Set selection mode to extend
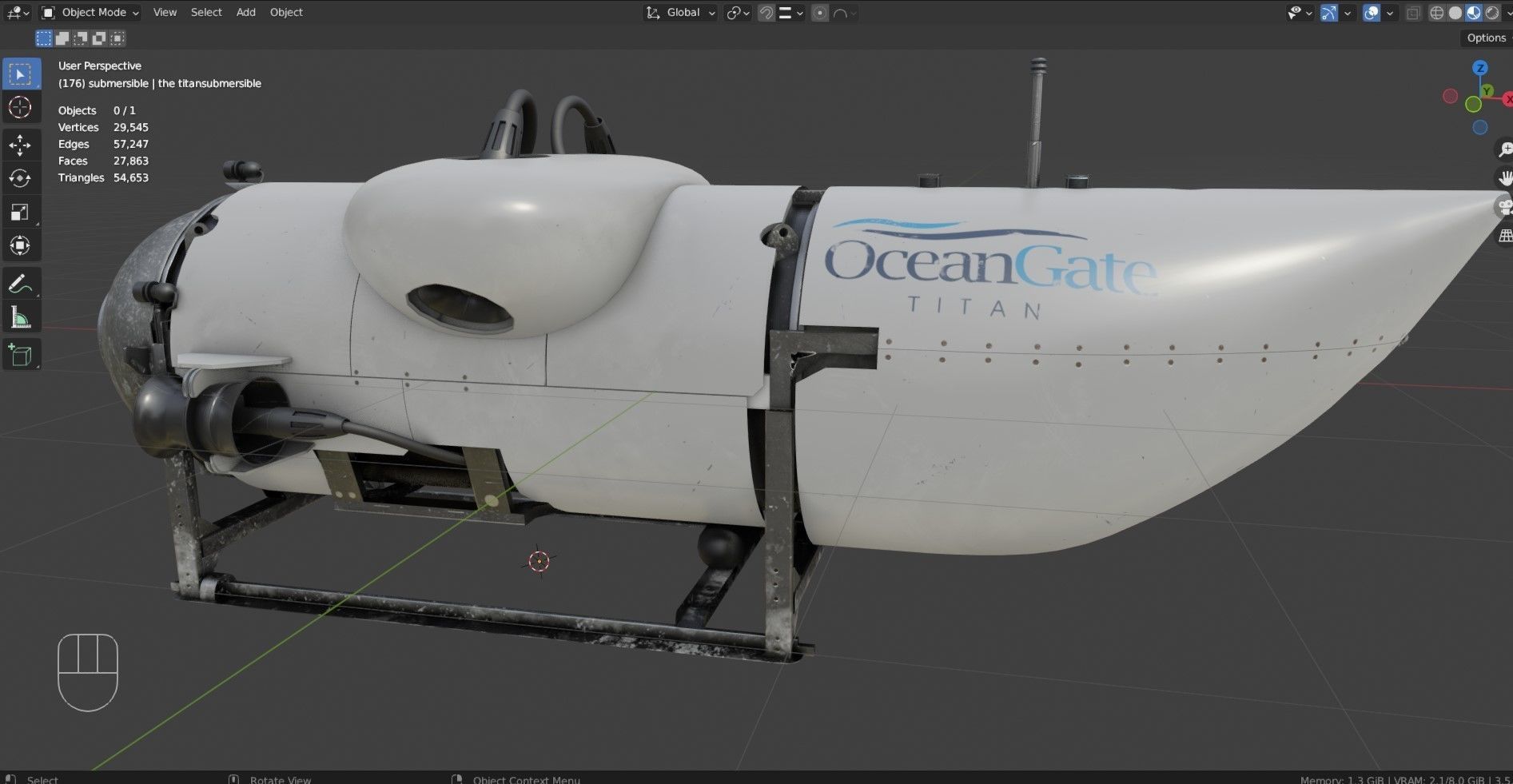Image resolution: width=1513 pixels, height=784 pixels. pyautogui.click(x=62, y=38)
